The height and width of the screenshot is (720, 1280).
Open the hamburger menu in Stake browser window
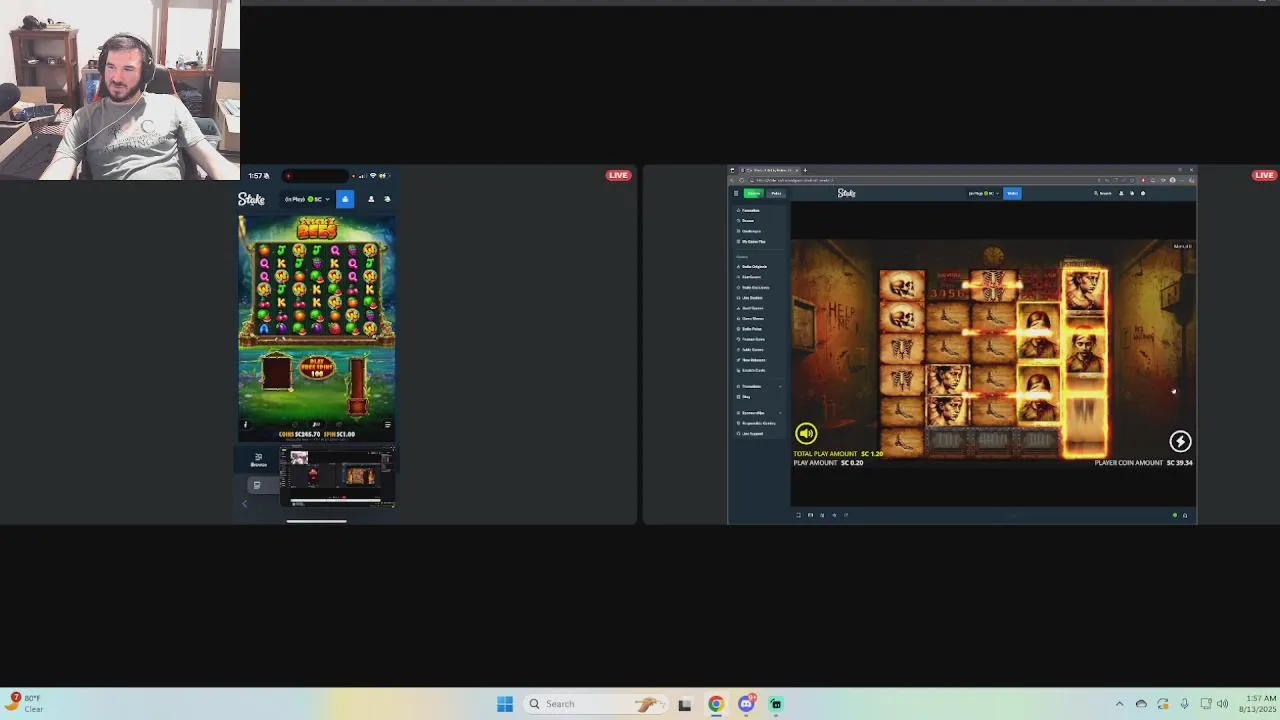pos(736,193)
